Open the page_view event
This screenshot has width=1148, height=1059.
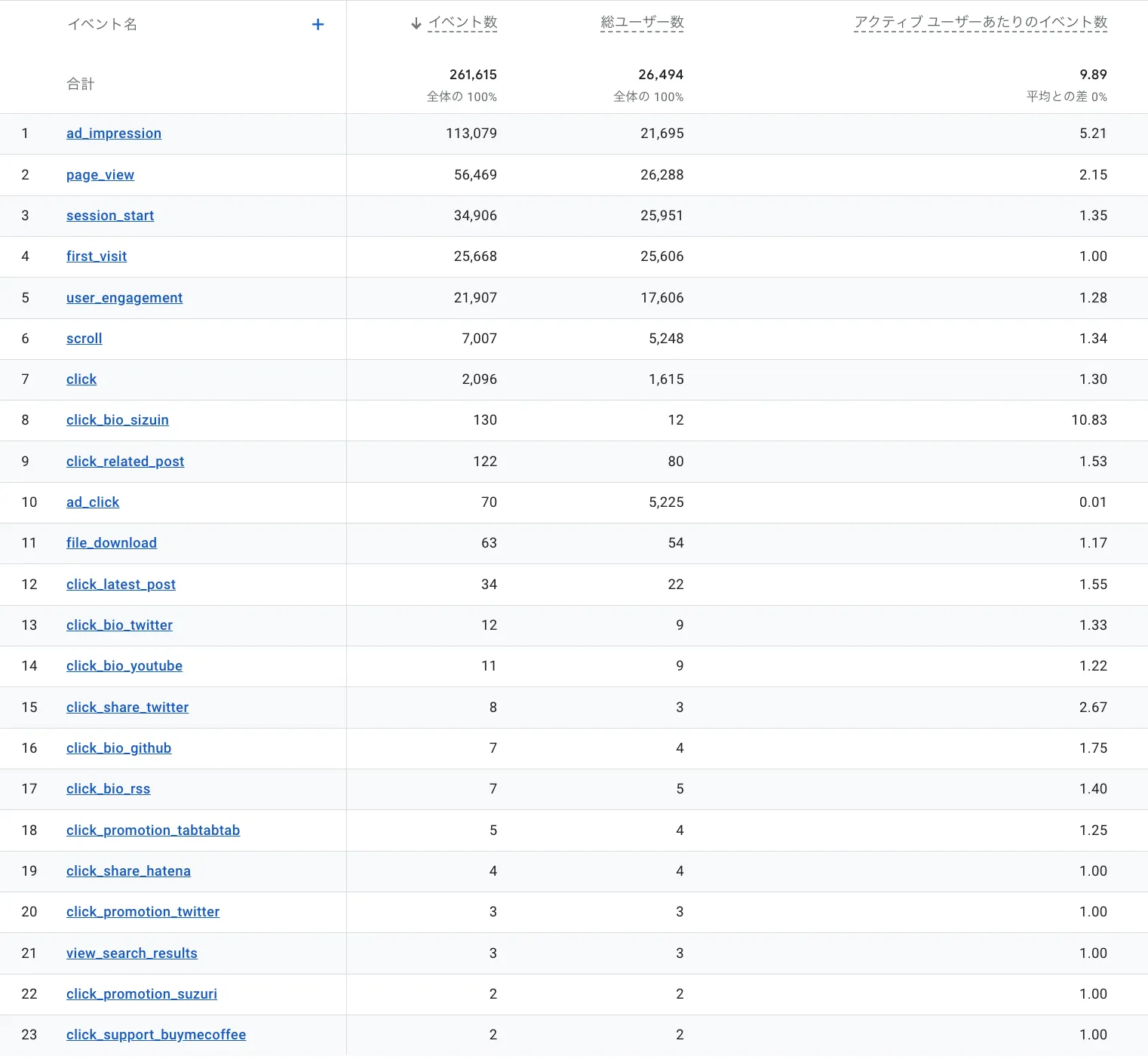(x=100, y=175)
